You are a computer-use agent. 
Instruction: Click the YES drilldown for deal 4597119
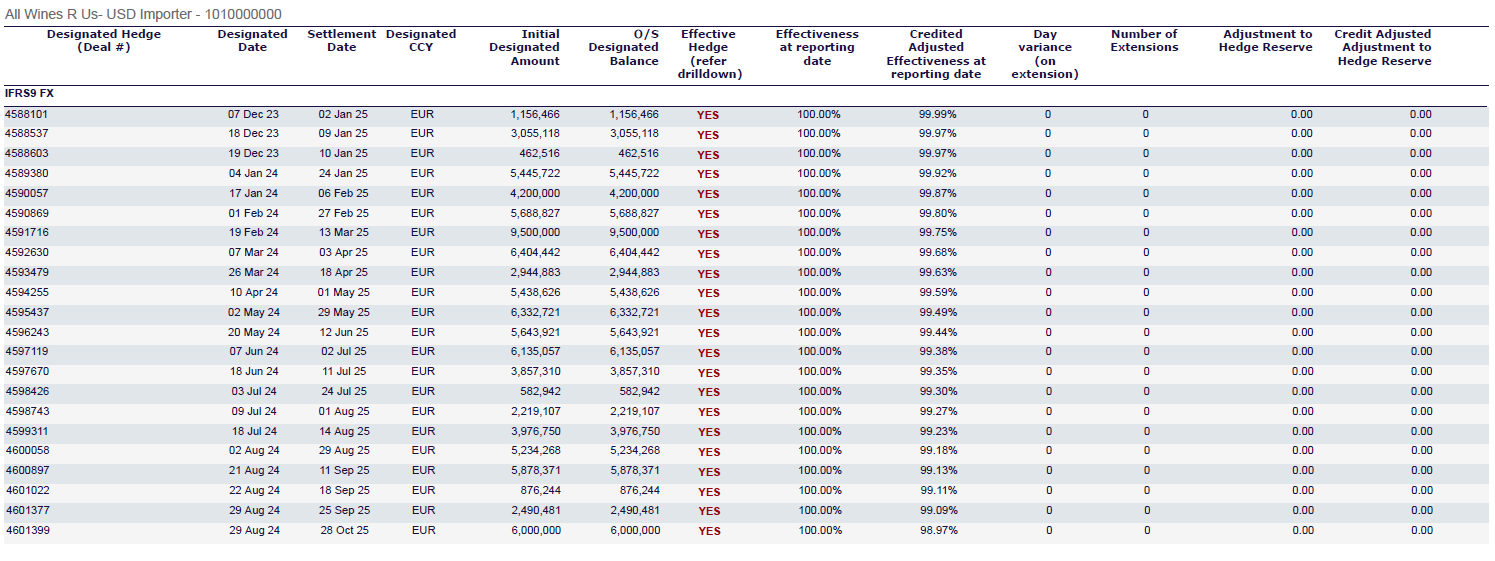708,353
